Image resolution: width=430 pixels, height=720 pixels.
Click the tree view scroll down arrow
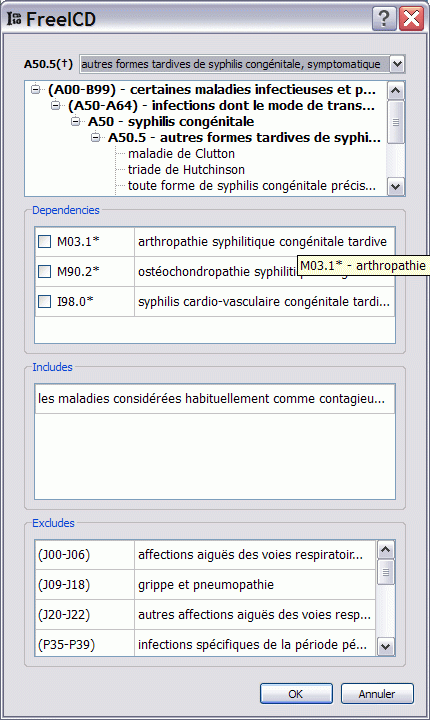tap(396, 186)
